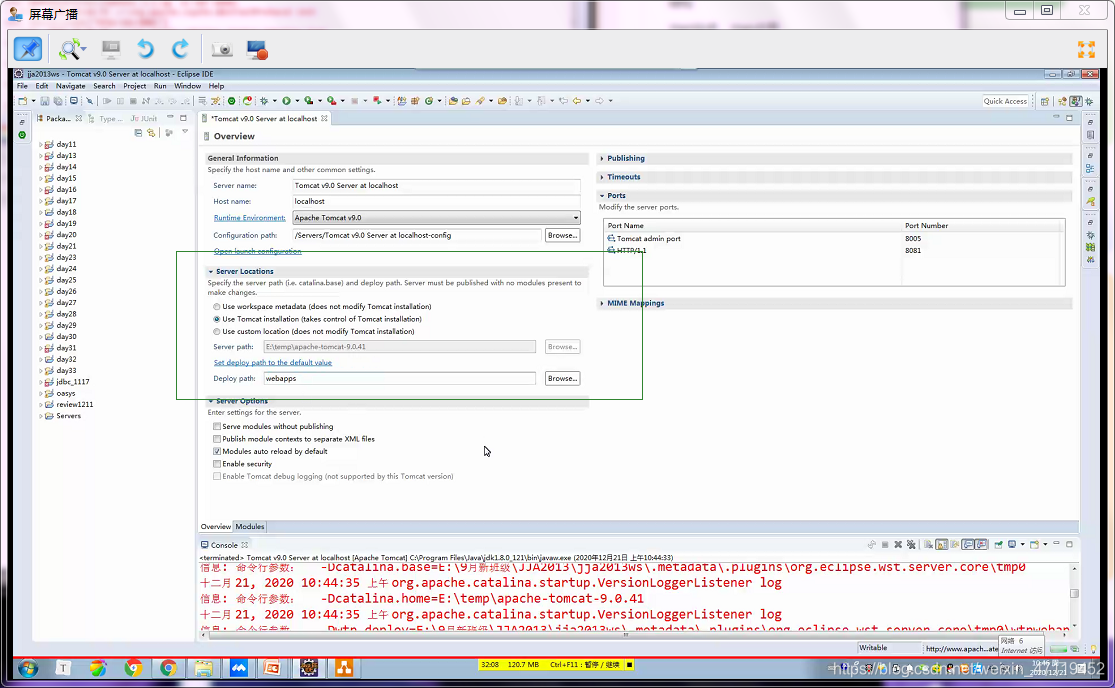Click the Collapse All icon in Package Explorer
Image resolution: width=1115 pixels, height=688 pixels.
[x=138, y=133]
